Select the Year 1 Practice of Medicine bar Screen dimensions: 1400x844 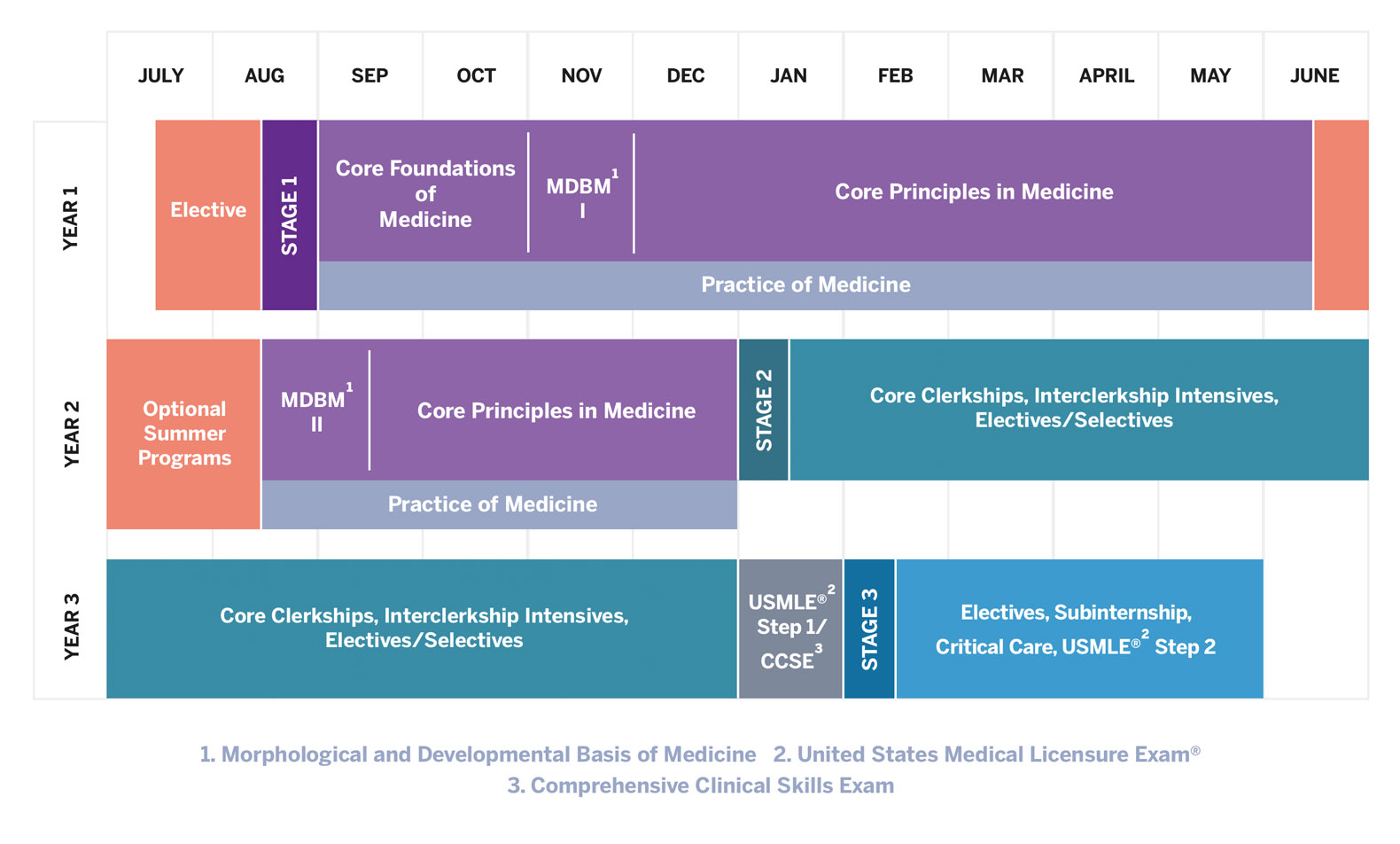[805, 285]
